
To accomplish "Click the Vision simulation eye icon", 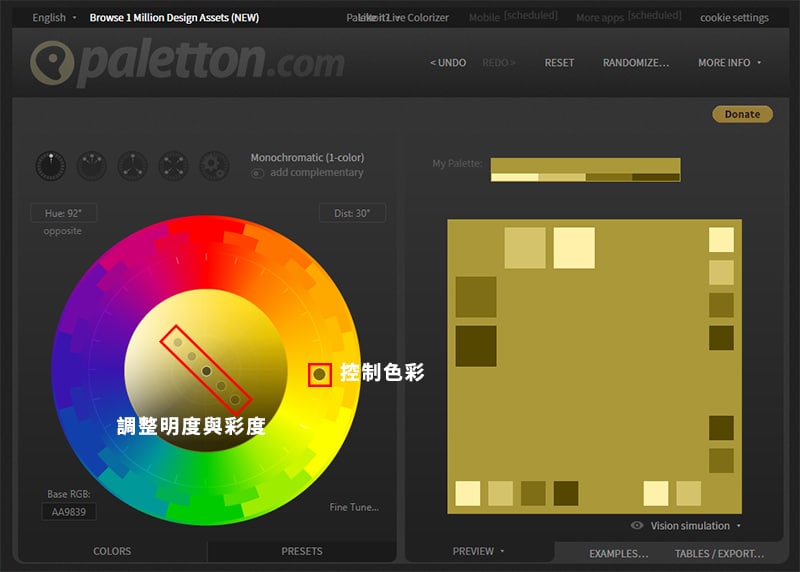I will [x=637, y=525].
